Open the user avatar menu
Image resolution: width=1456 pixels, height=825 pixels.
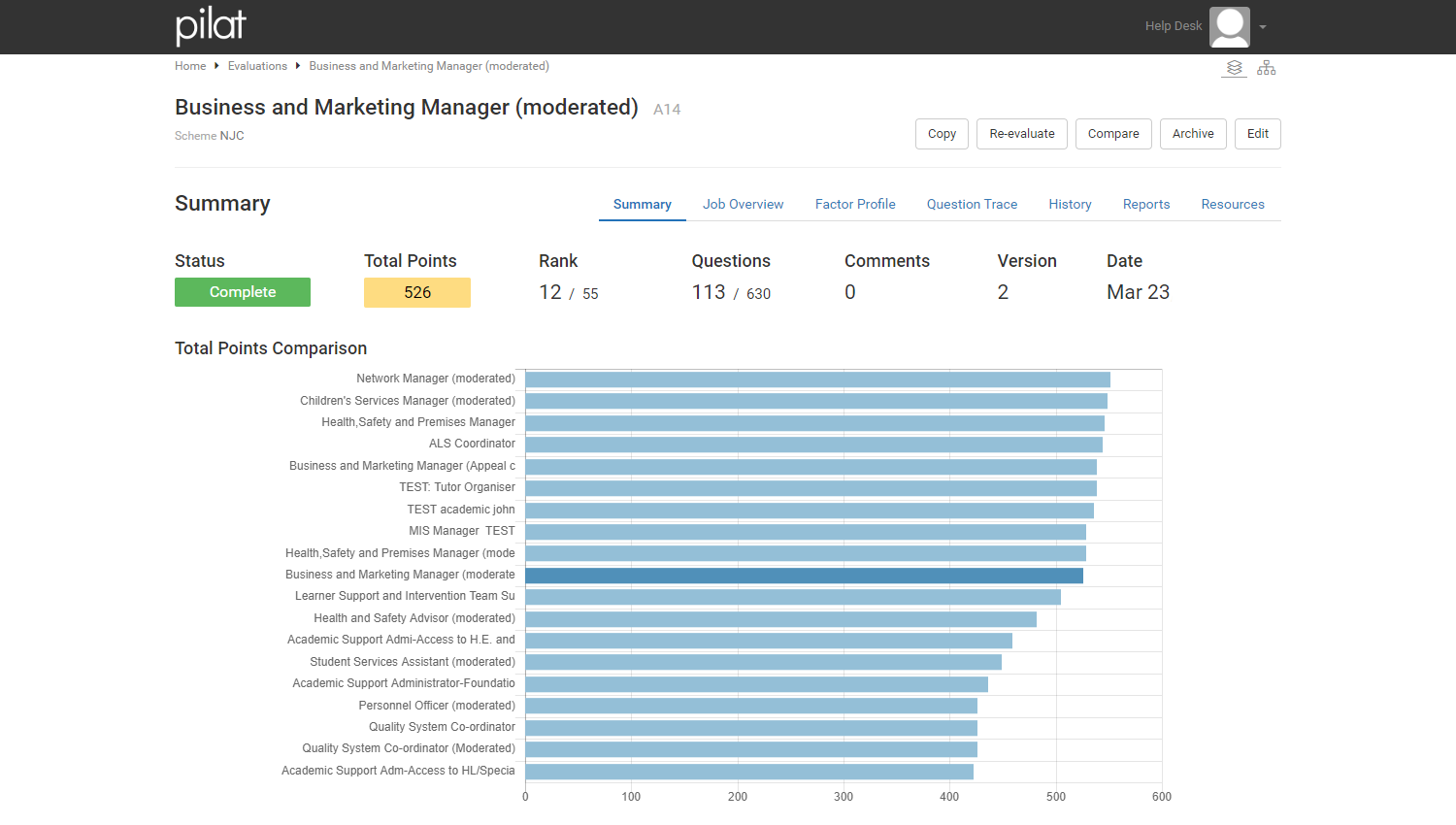pos(1230,27)
